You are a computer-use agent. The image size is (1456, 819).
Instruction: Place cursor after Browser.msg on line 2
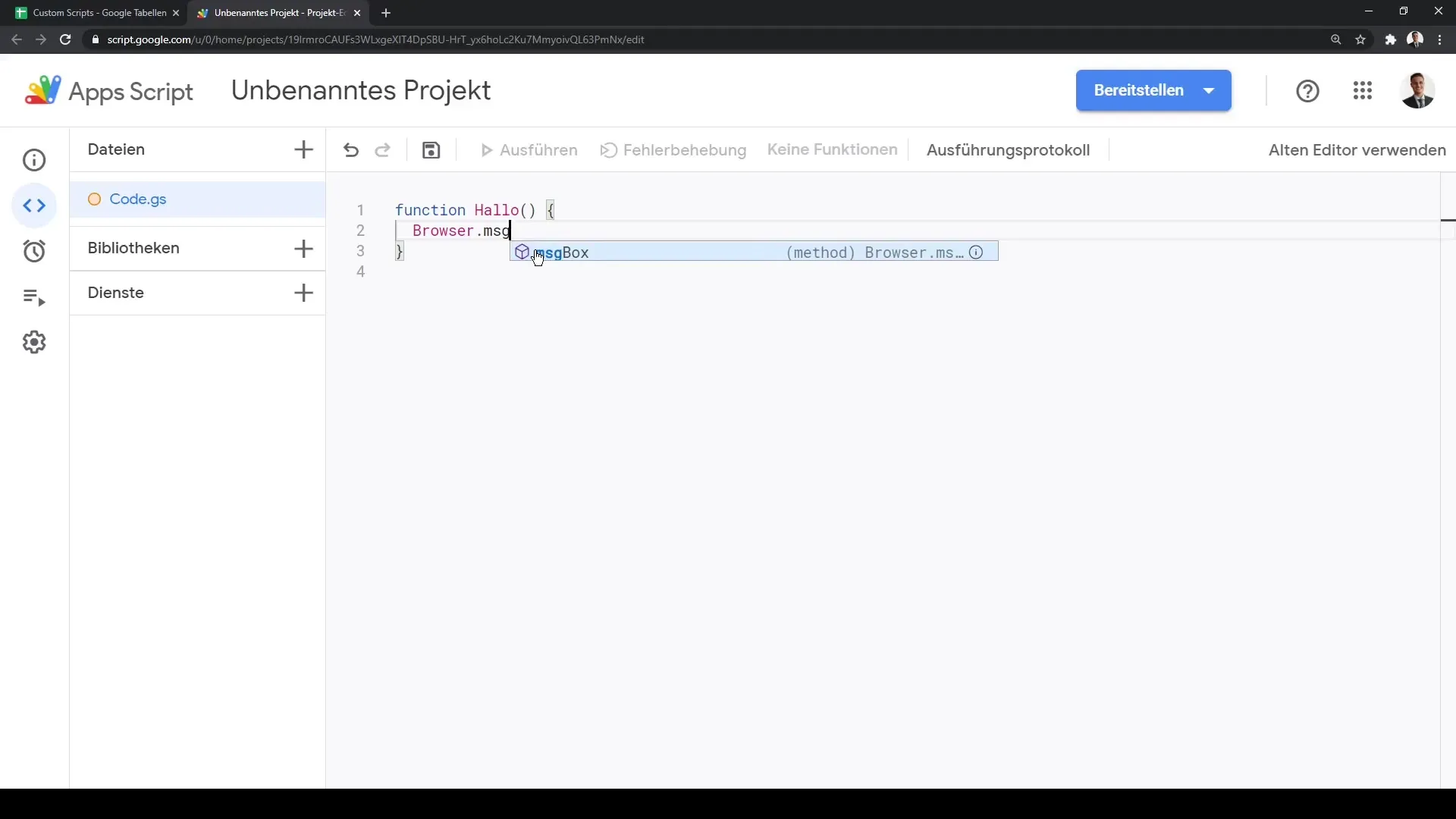(511, 231)
